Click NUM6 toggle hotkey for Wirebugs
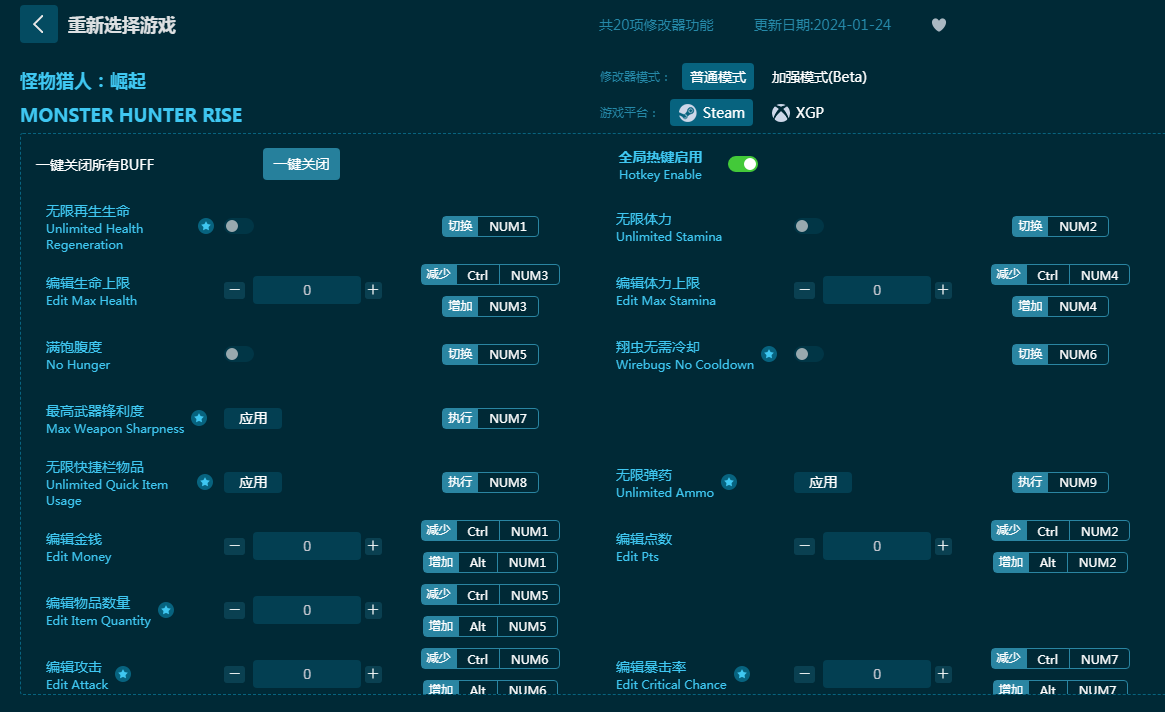The height and width of the screenshot is (712, 1165). 1060,355
